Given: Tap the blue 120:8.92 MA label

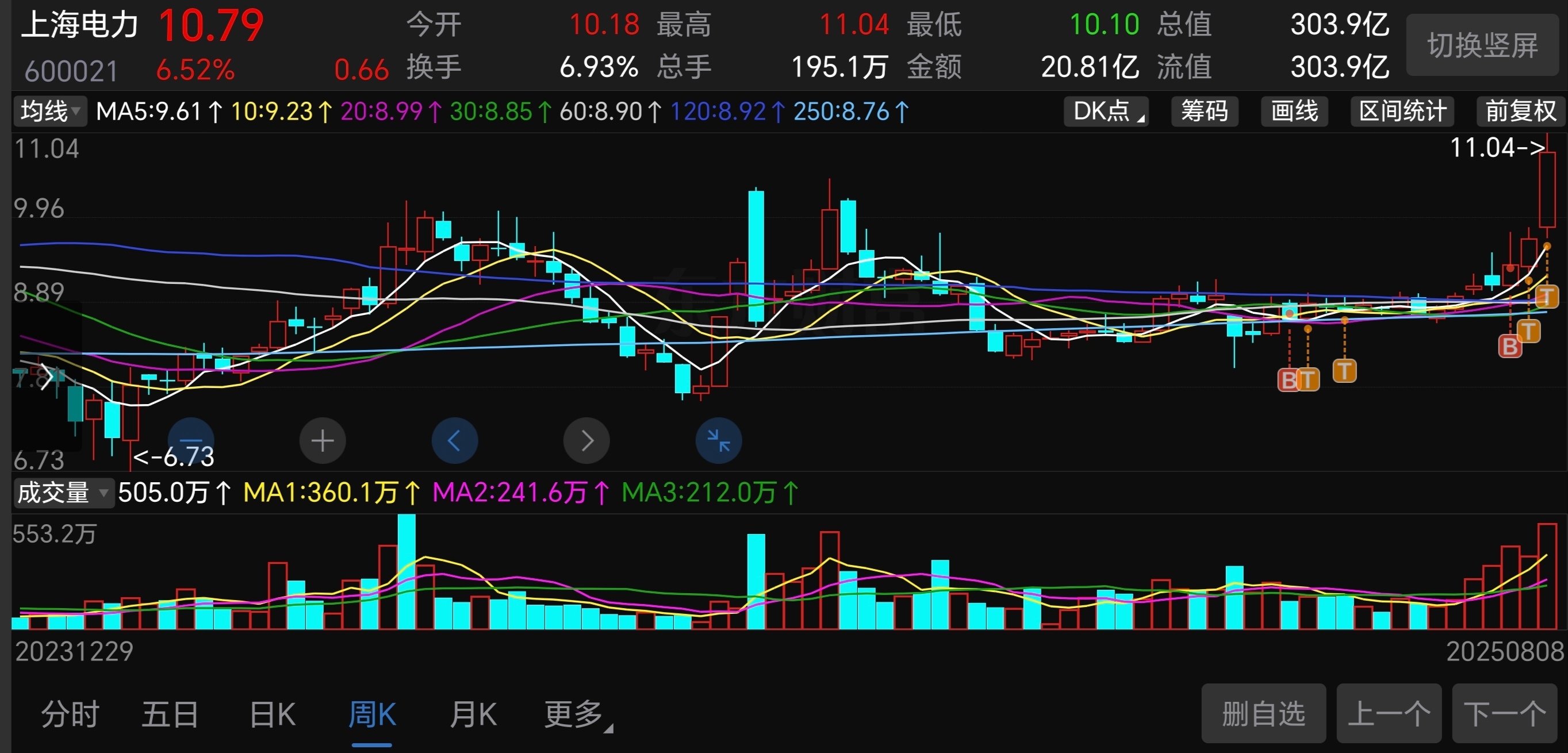Looking at the screenshot, I should (727, 112).
